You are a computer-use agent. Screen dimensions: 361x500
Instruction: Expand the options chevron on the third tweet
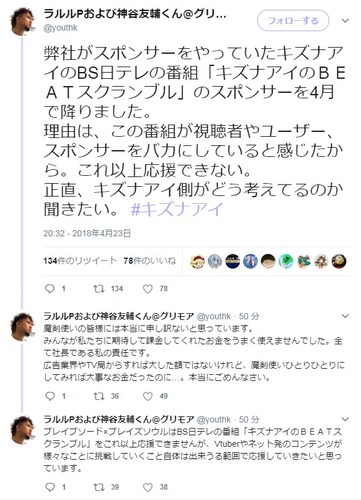[x=345, y=419]
